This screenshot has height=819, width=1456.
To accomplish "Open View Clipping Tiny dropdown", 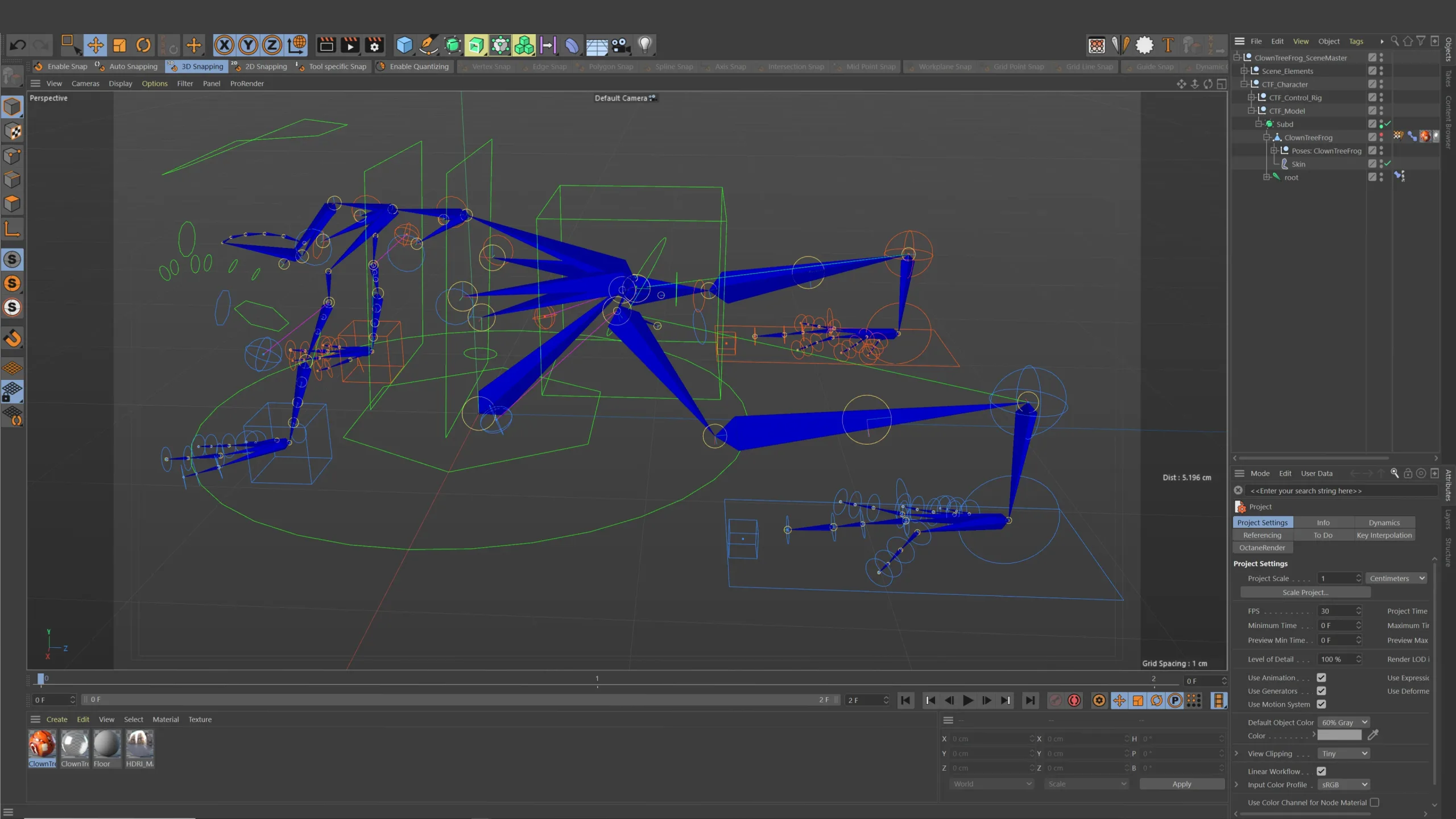I will coord(1344,753).
